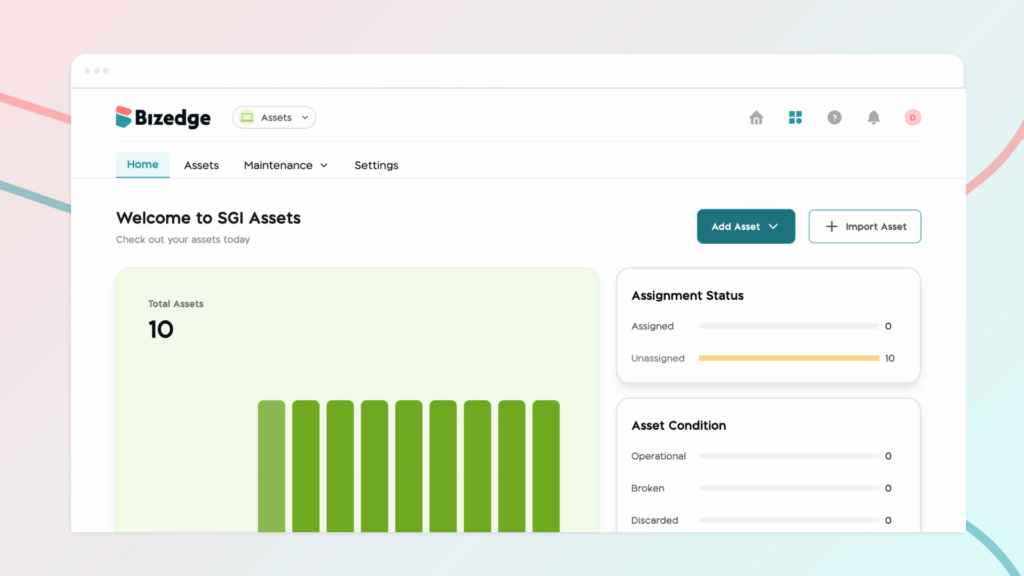Open the user profile avatar
The image size is (1024, 576).
tap(912, 118)
